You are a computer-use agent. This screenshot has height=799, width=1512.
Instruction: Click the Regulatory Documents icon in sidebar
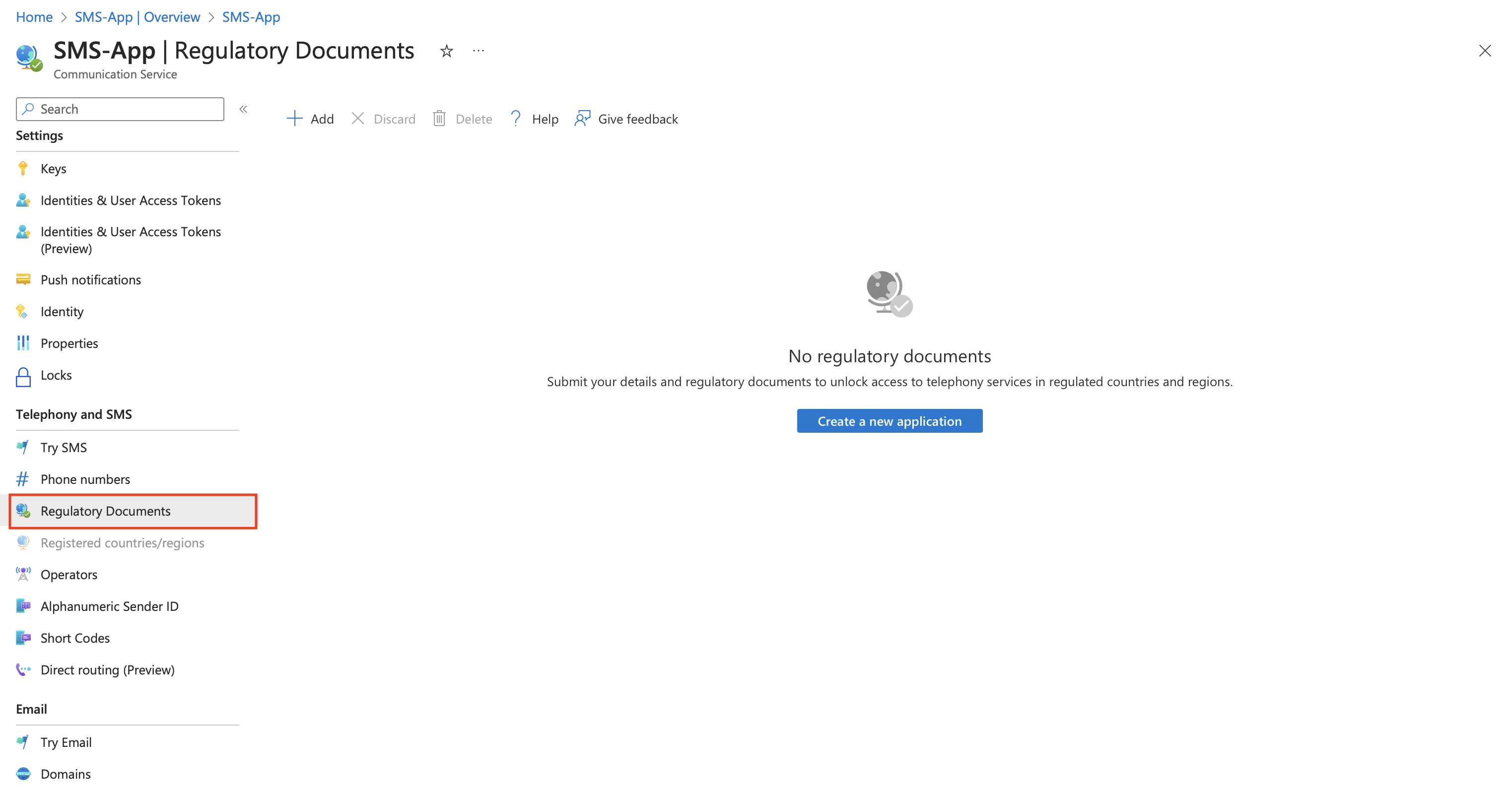coord(23,511)
